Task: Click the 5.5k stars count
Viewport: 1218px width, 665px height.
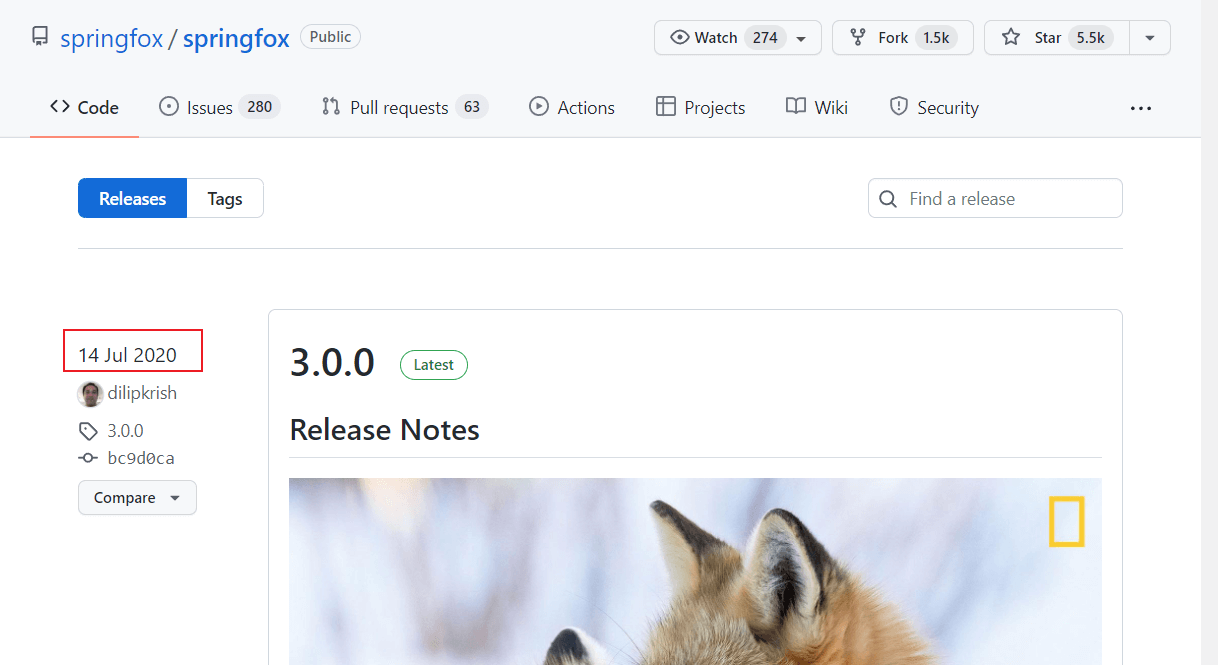Action: coord(1090,37)
